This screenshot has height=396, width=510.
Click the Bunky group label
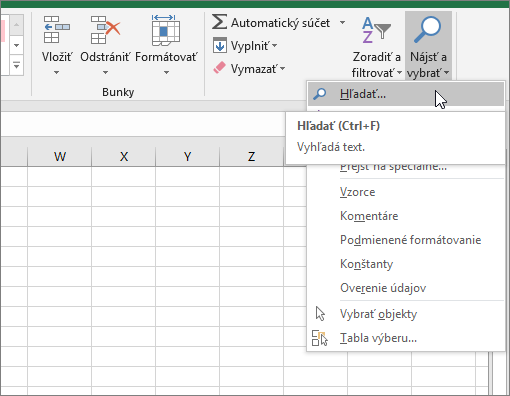(x=118, y=92)
